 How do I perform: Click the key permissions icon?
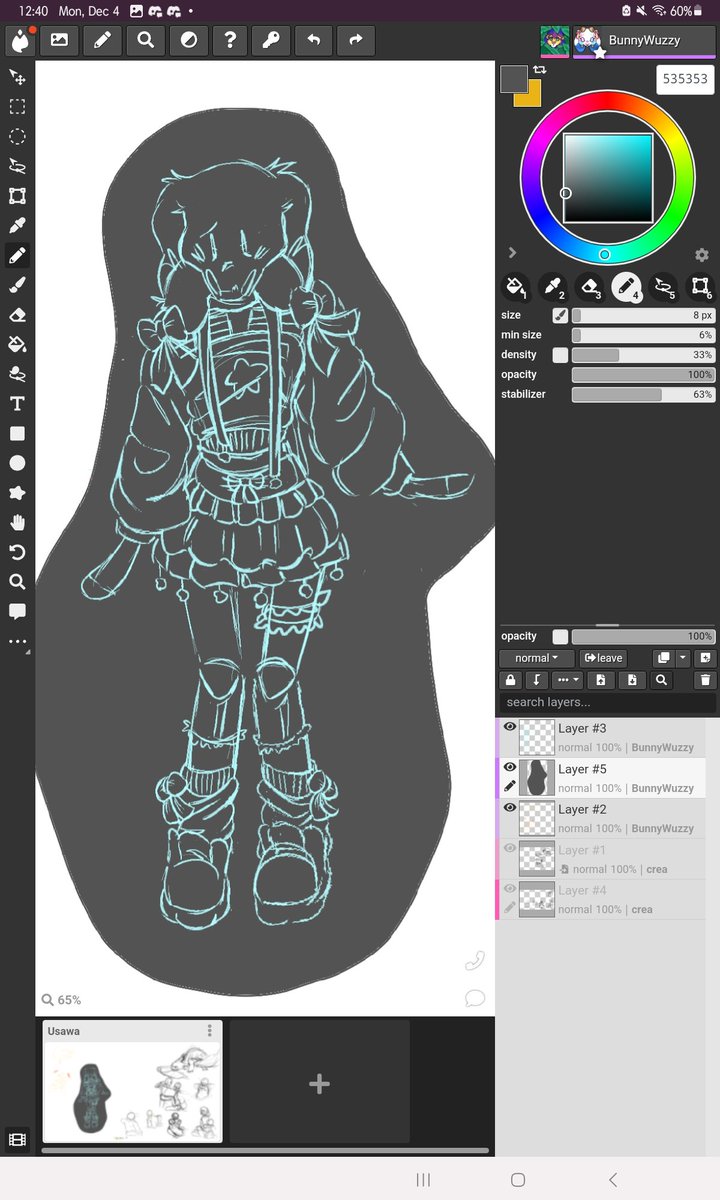click(271, 41)
